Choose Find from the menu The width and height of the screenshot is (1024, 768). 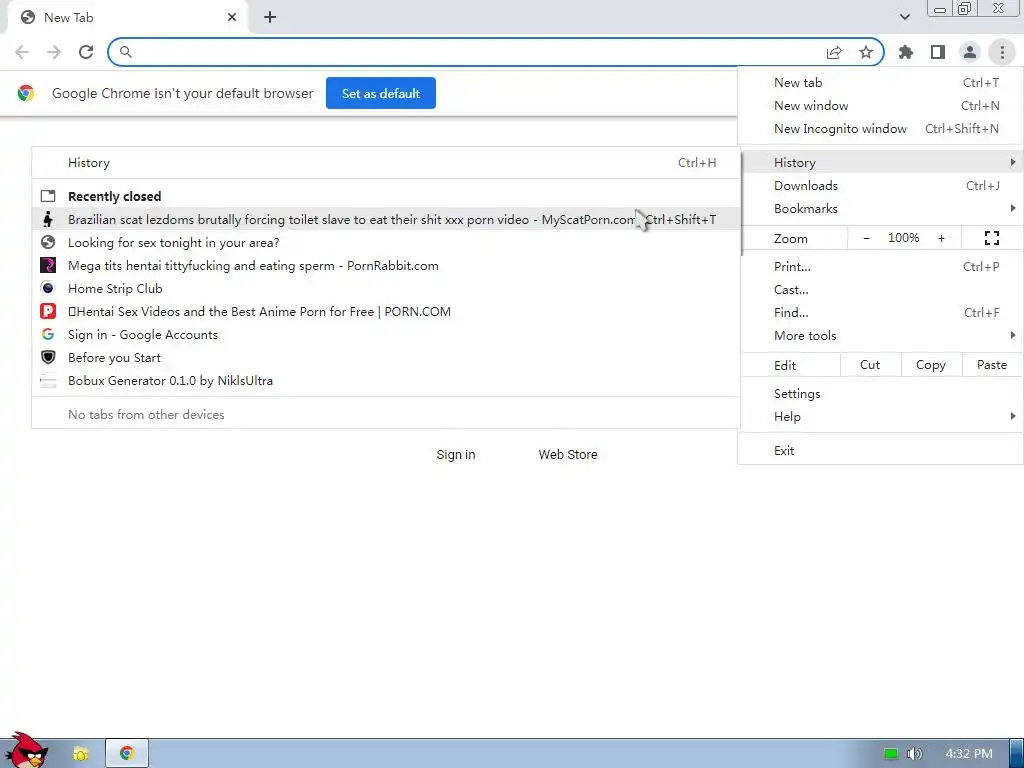pos(880,312)
